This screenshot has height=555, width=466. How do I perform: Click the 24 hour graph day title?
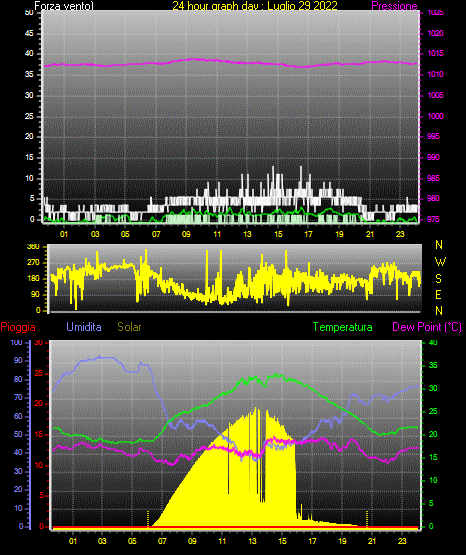tap(255, 6)
